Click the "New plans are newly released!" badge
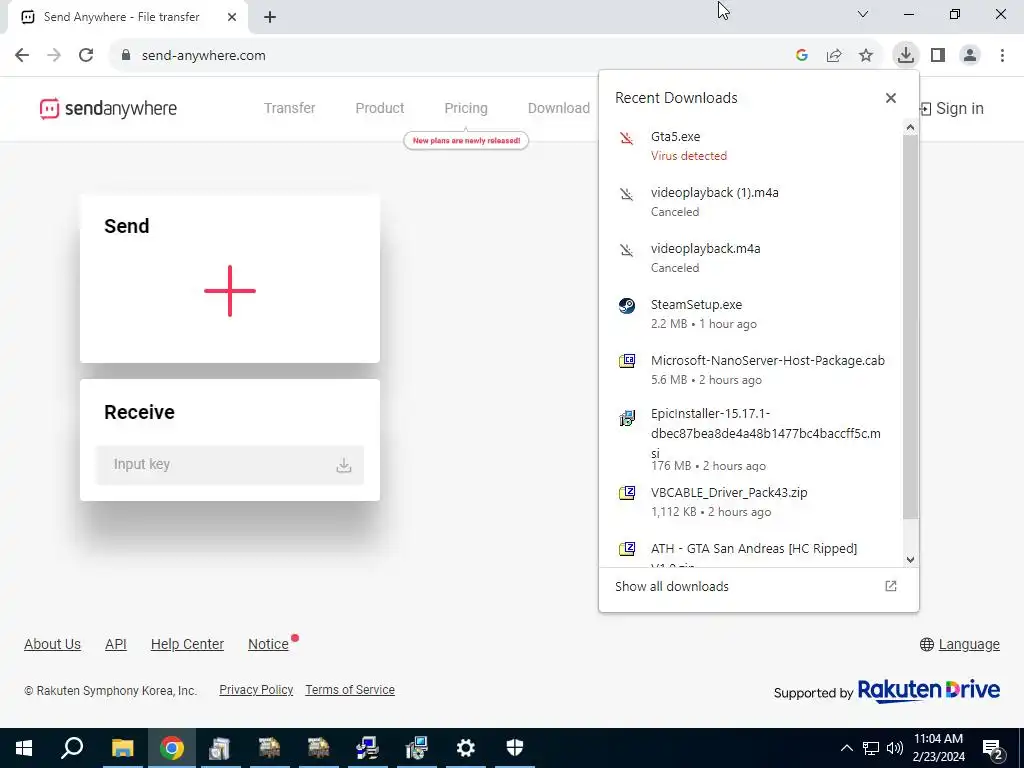This screenshot has width=1024, height=768. tap(466, 140)
